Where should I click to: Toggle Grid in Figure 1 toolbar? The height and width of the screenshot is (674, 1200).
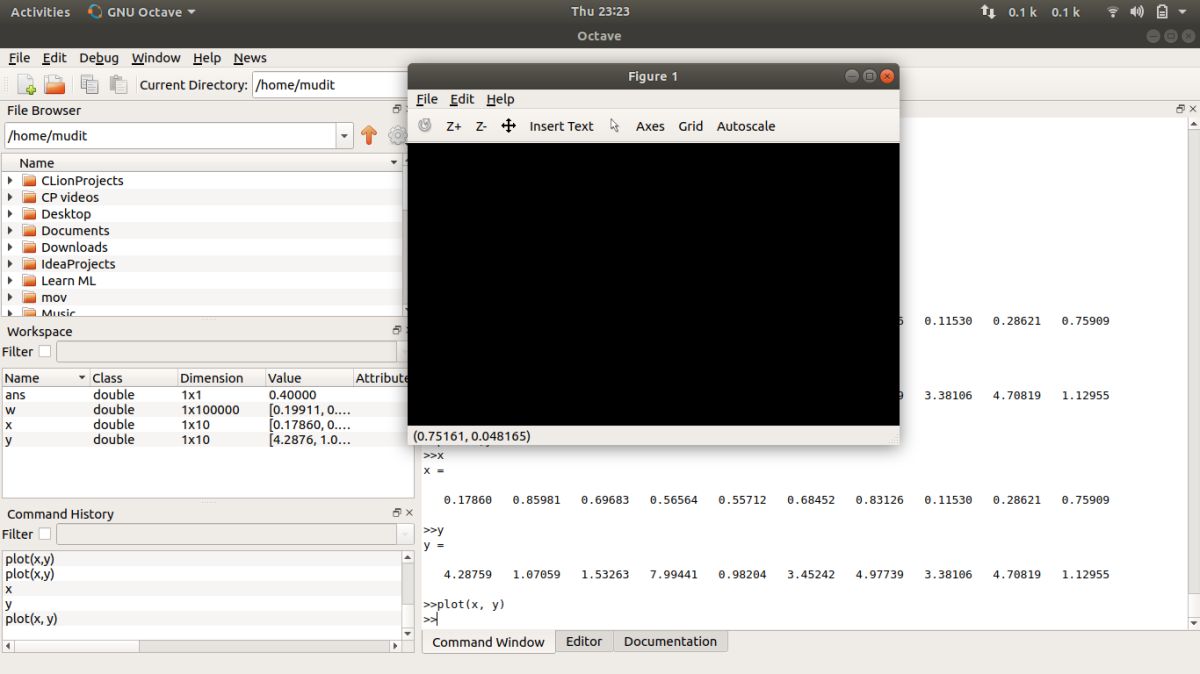point(691,126)
